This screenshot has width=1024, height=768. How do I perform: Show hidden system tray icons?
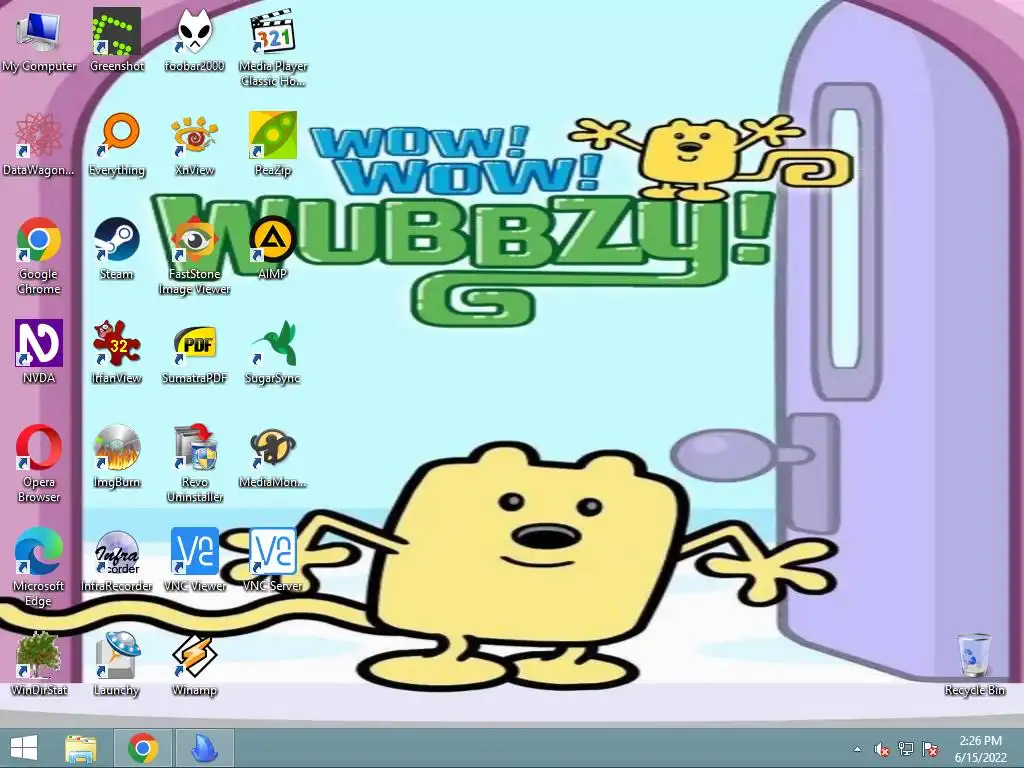857,749
